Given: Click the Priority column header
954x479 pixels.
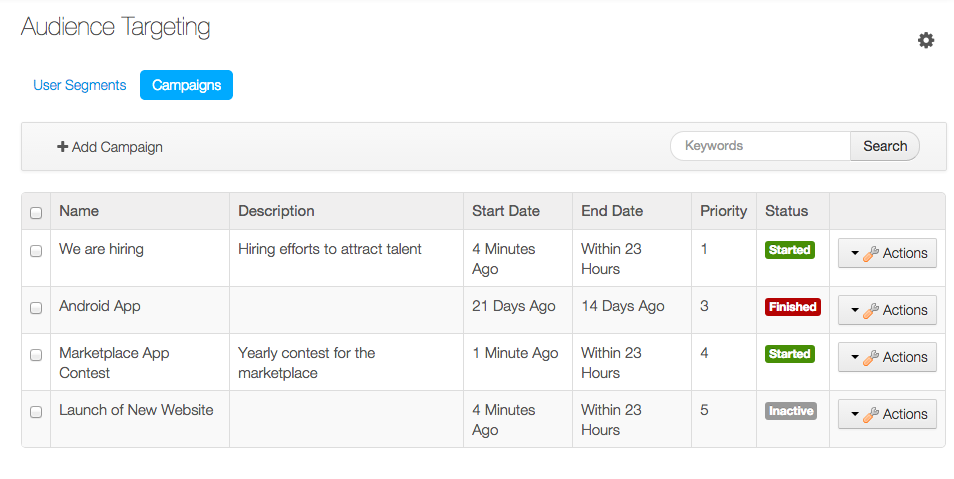Looking at the screenshot, I should point(723,211).
